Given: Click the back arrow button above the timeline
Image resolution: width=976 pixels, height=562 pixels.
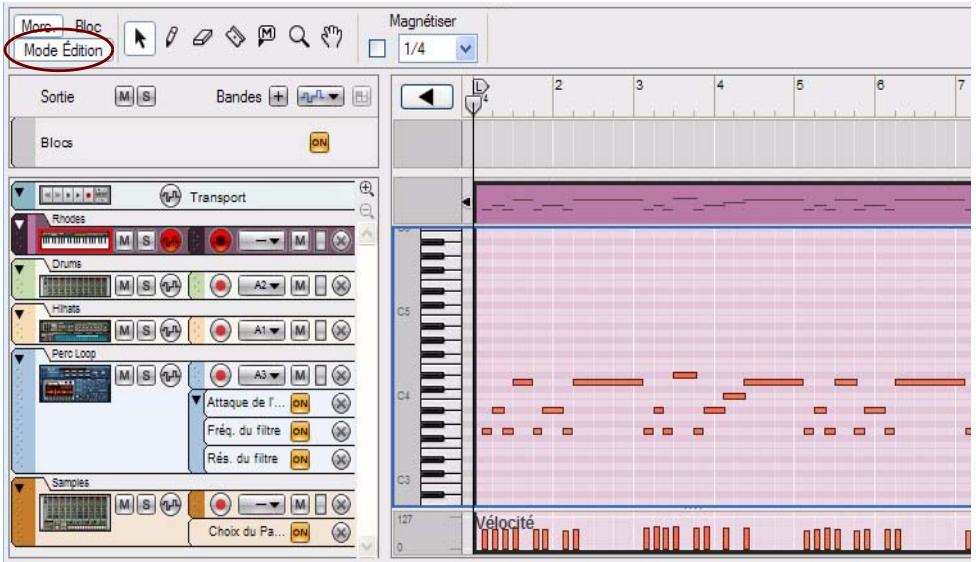Looking at the screenshot, I should (427, 96).
